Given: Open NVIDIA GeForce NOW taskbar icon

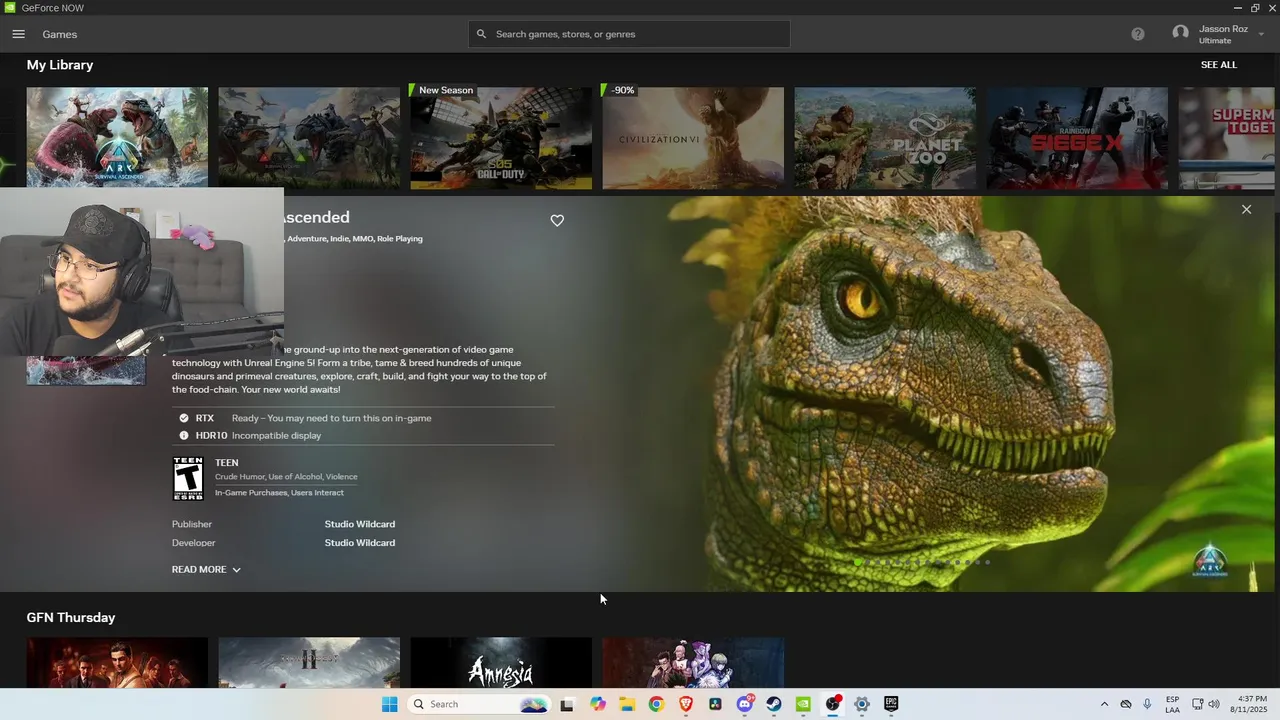Looking at the screenshot, I should (803, 704).
